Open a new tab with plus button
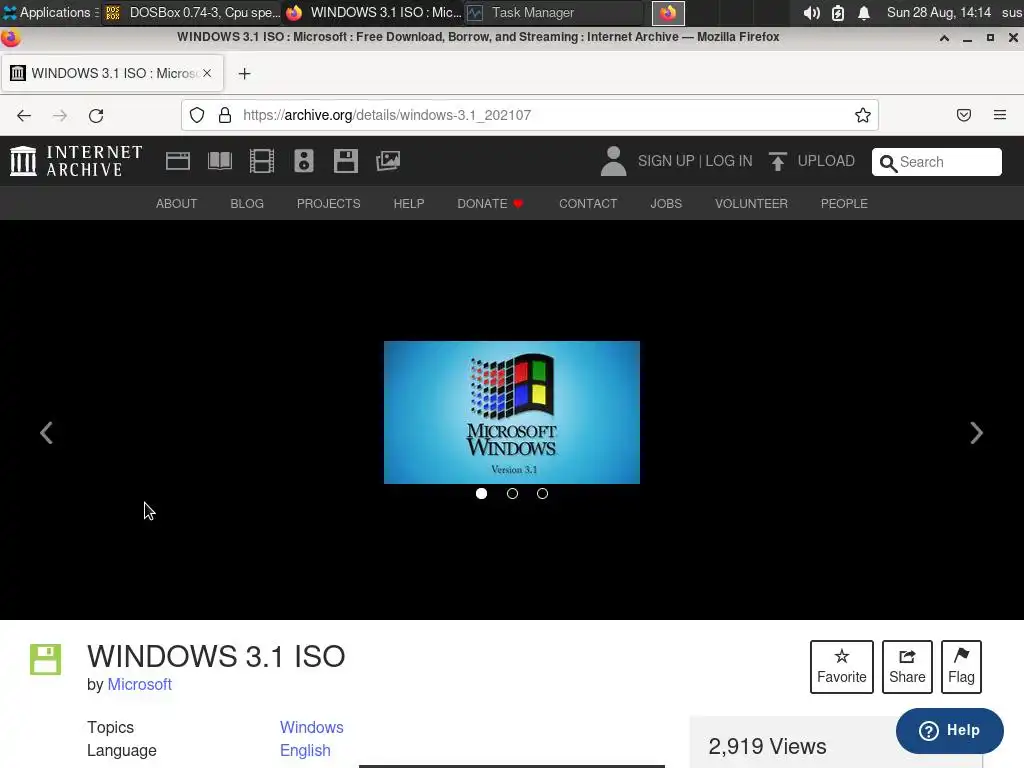 tap(244, 74)
